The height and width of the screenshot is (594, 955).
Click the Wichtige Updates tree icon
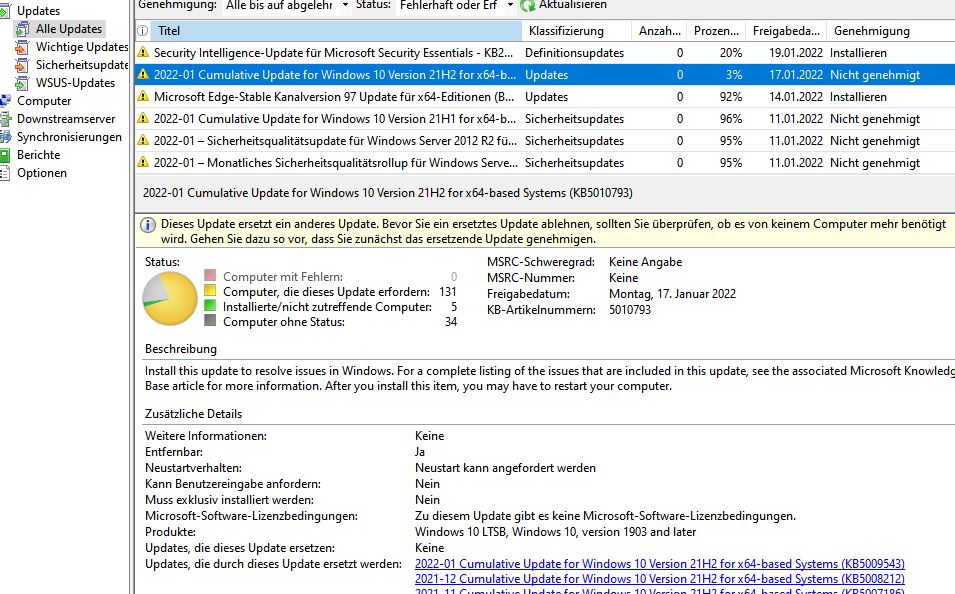click(23, 47)
